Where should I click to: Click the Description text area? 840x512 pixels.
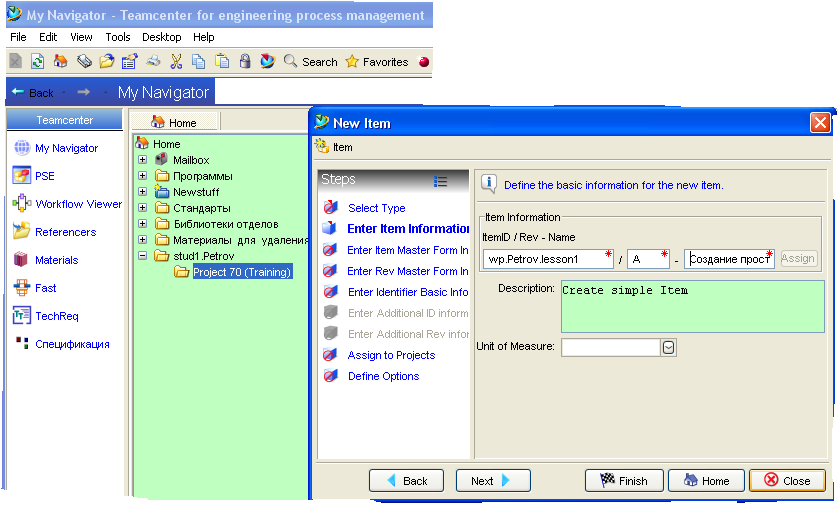point(692,306)
